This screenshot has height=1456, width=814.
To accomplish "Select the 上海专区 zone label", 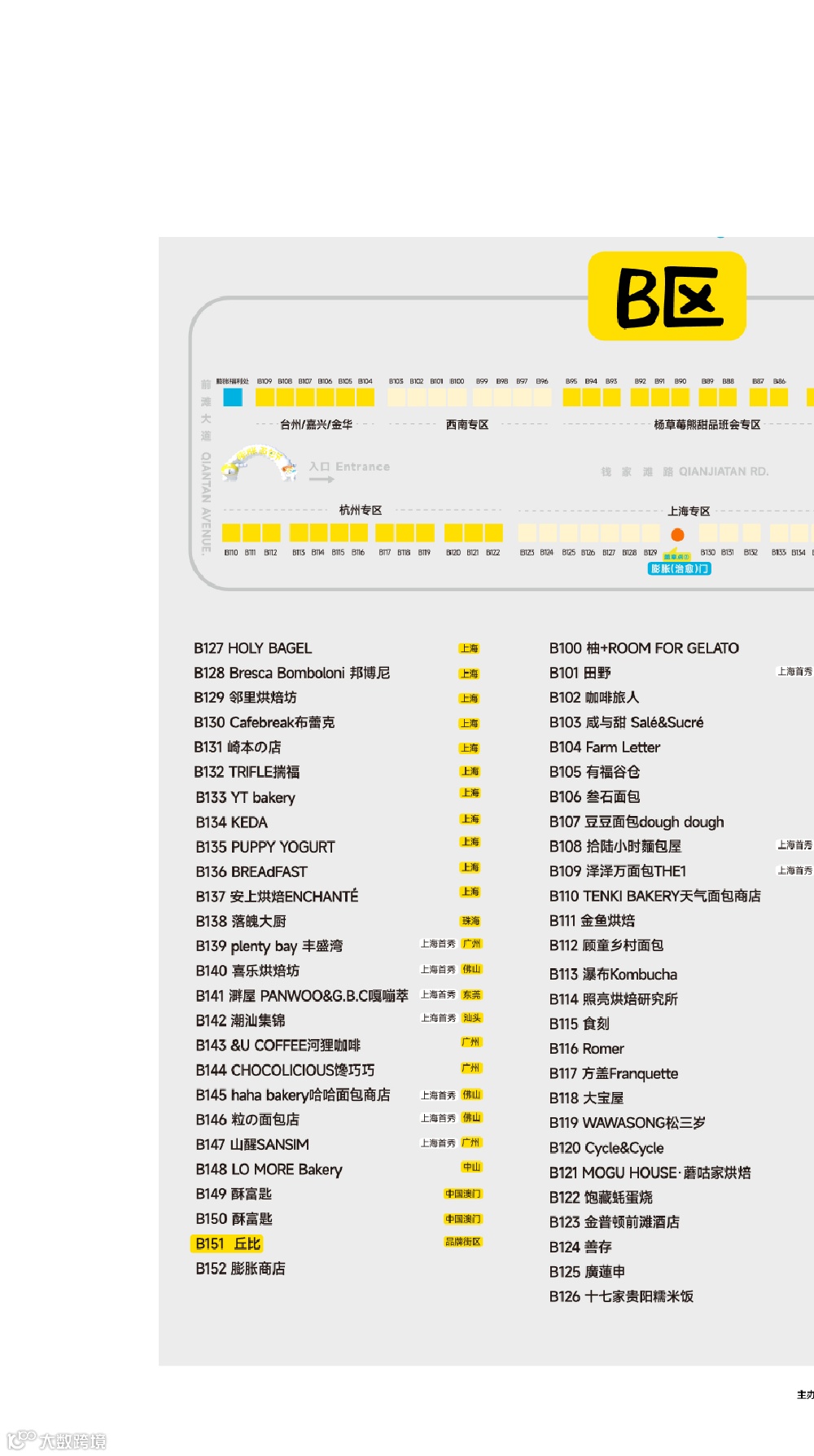I will click(689, 511).
